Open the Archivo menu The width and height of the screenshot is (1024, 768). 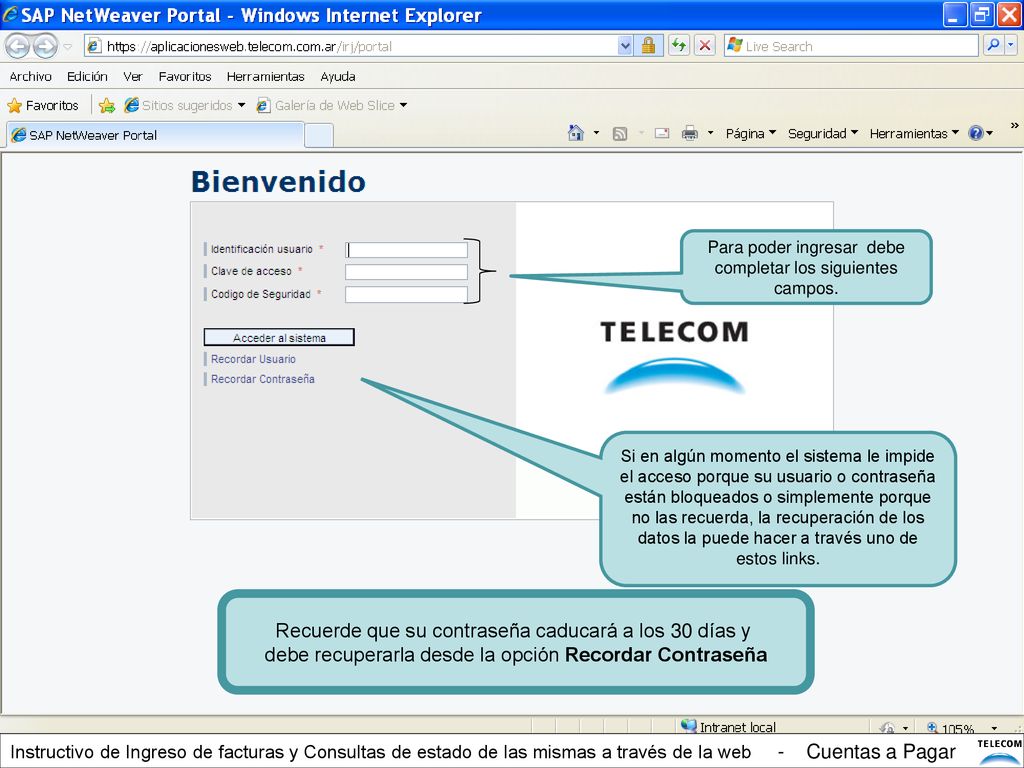30,76
